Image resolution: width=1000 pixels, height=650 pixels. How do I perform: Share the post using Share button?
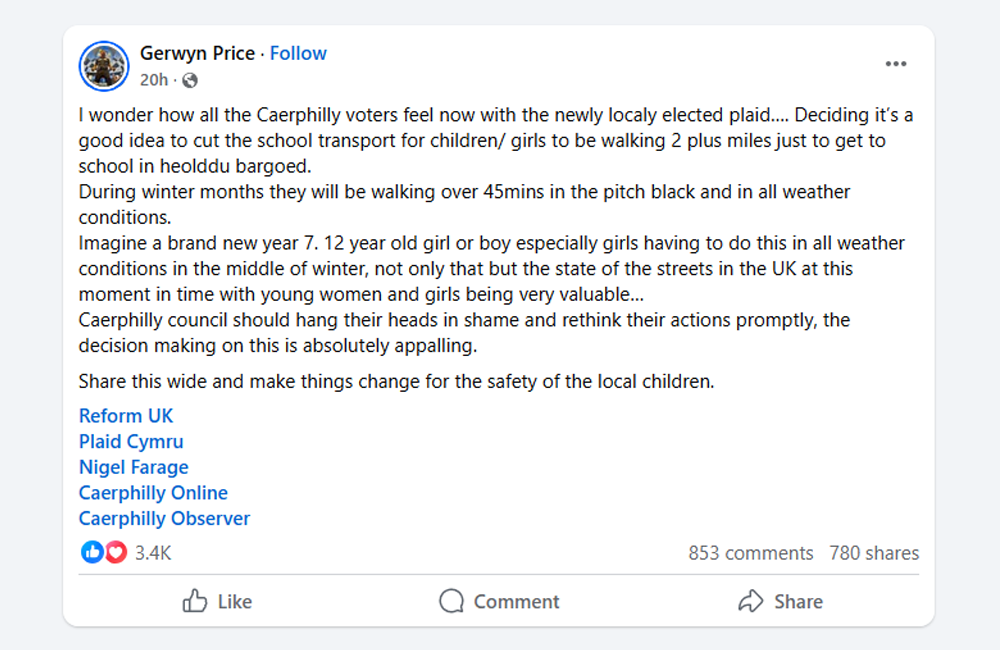click(x=780, y=601)
